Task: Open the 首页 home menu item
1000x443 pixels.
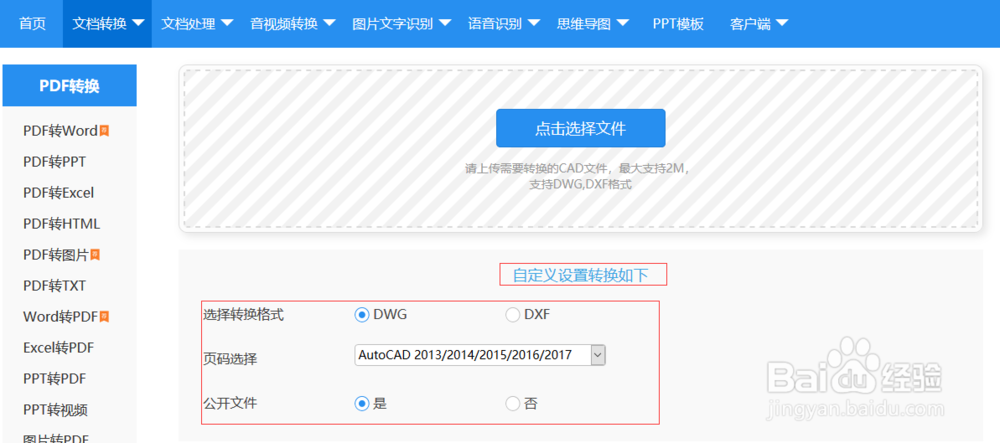Action: [32, 24]
